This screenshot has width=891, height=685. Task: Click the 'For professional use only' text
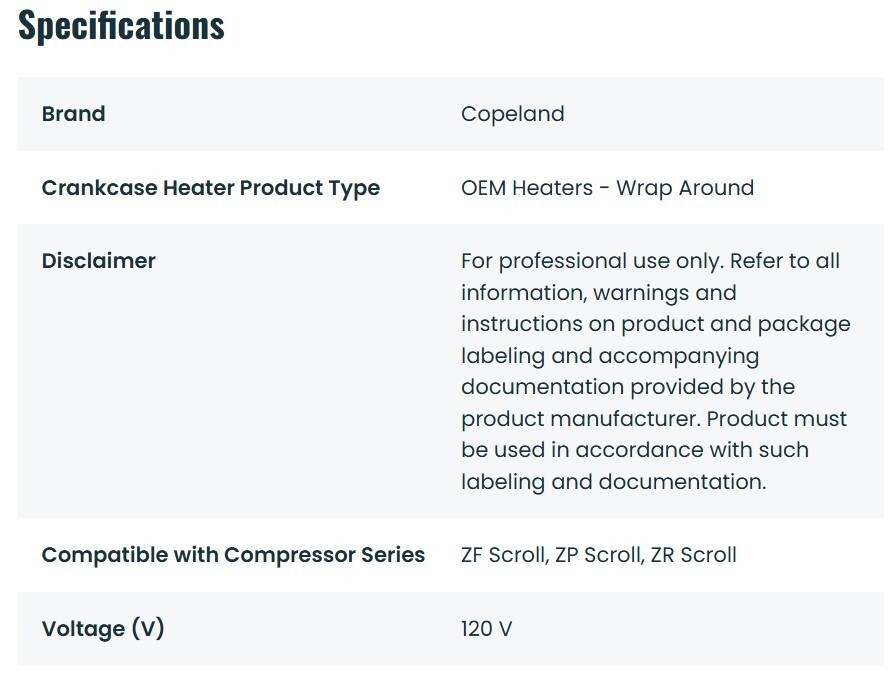[592, 261]
